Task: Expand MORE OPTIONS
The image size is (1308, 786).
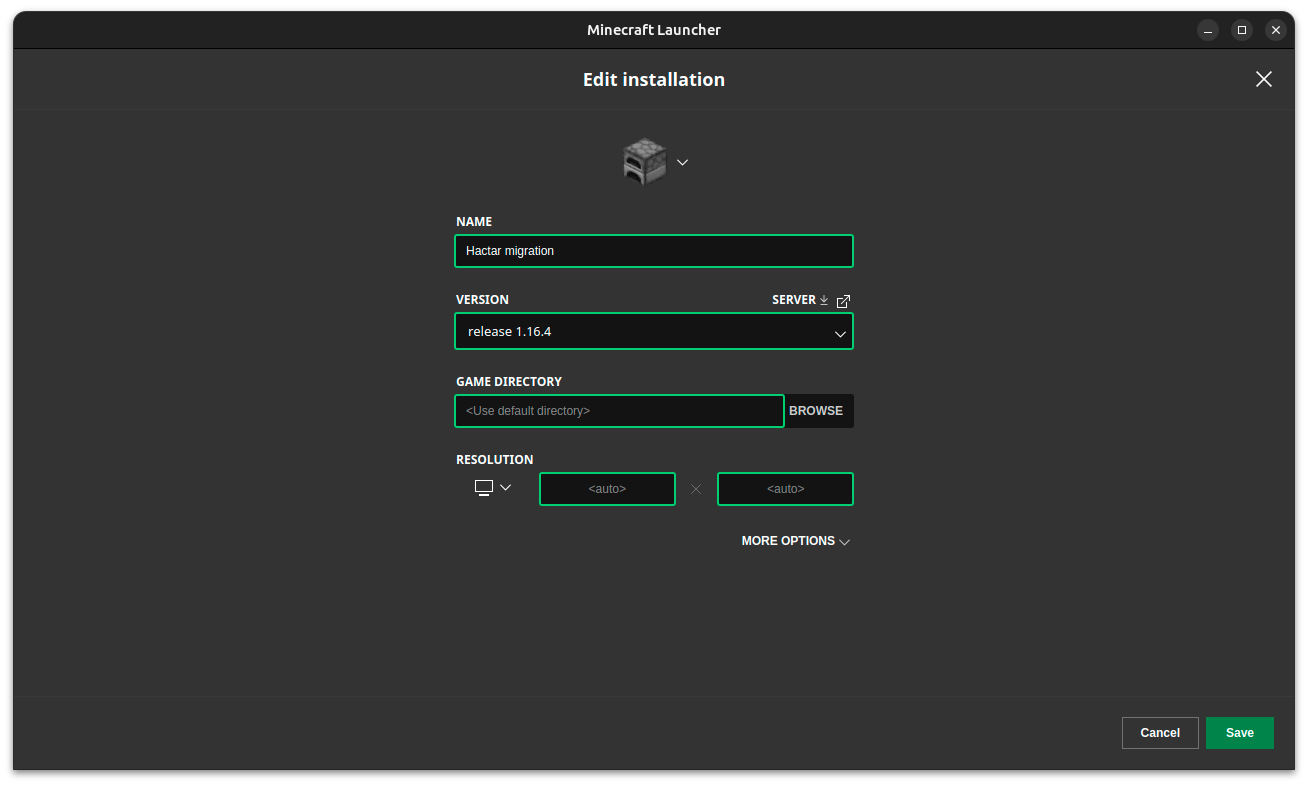Action: pyautogui.click(x=796, y=541)
